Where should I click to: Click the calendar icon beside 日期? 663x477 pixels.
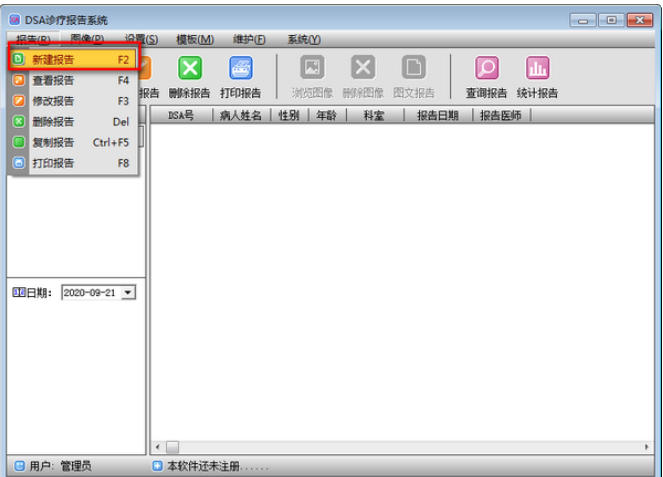(x=19, y=292)
